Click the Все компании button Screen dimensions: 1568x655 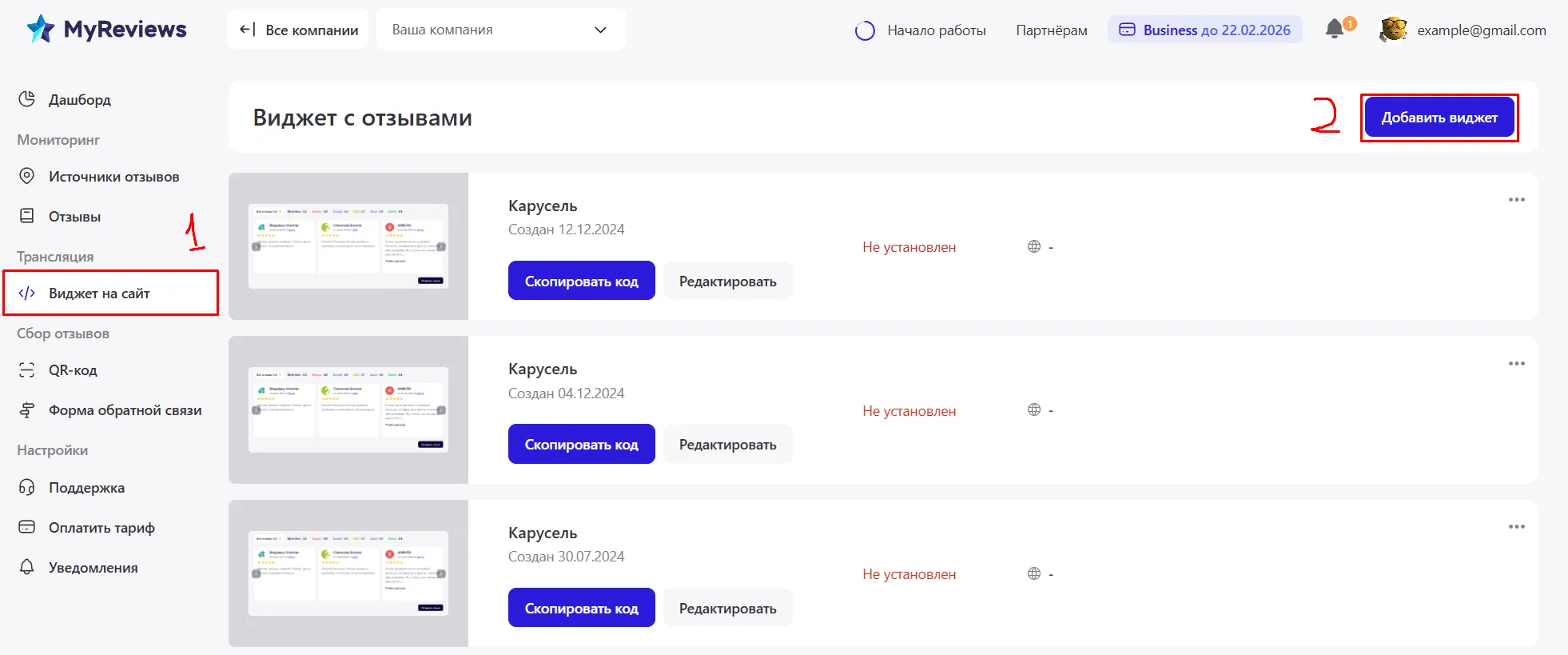point(298,30)
